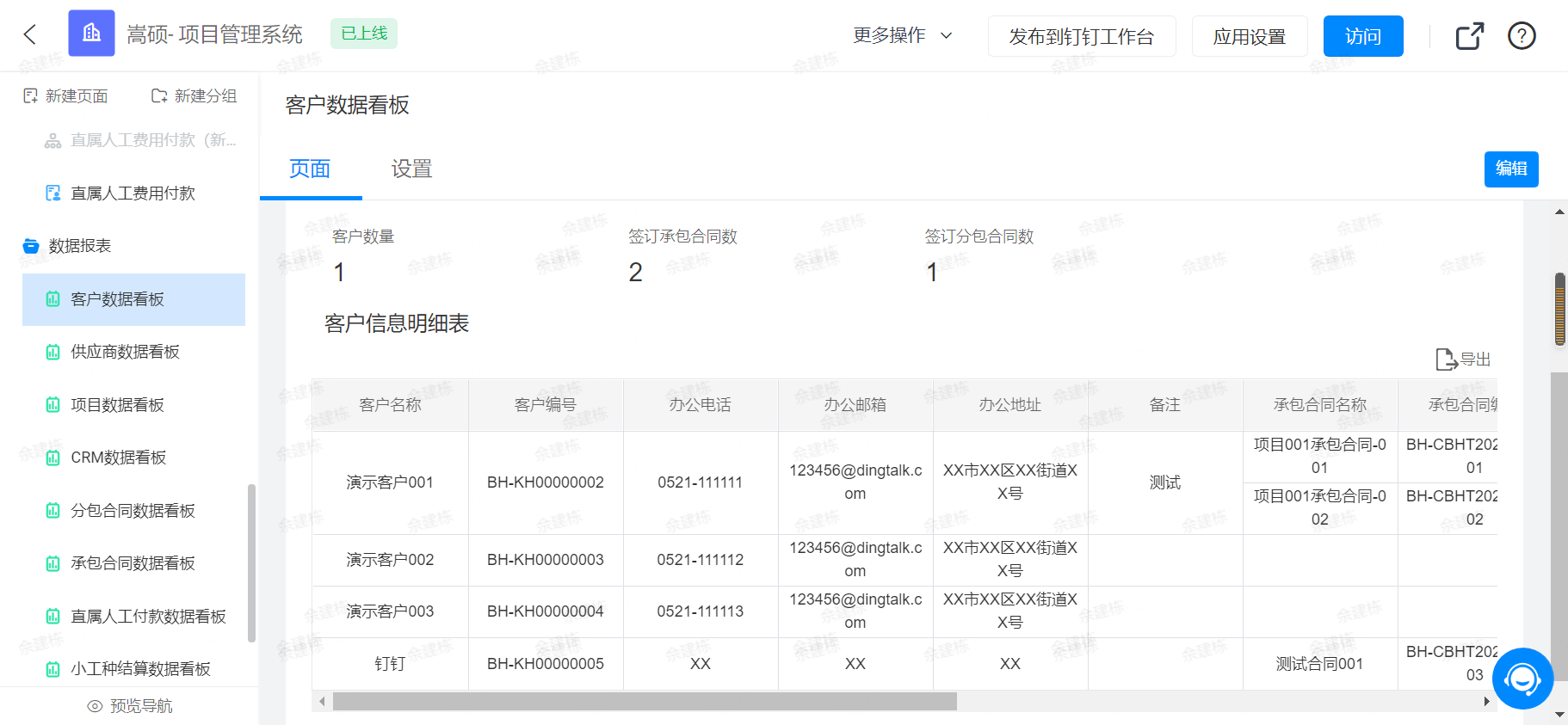Open the help question mark icon
The height and width of the screenshot is (725, 1568).
(x=1522, y=36)
